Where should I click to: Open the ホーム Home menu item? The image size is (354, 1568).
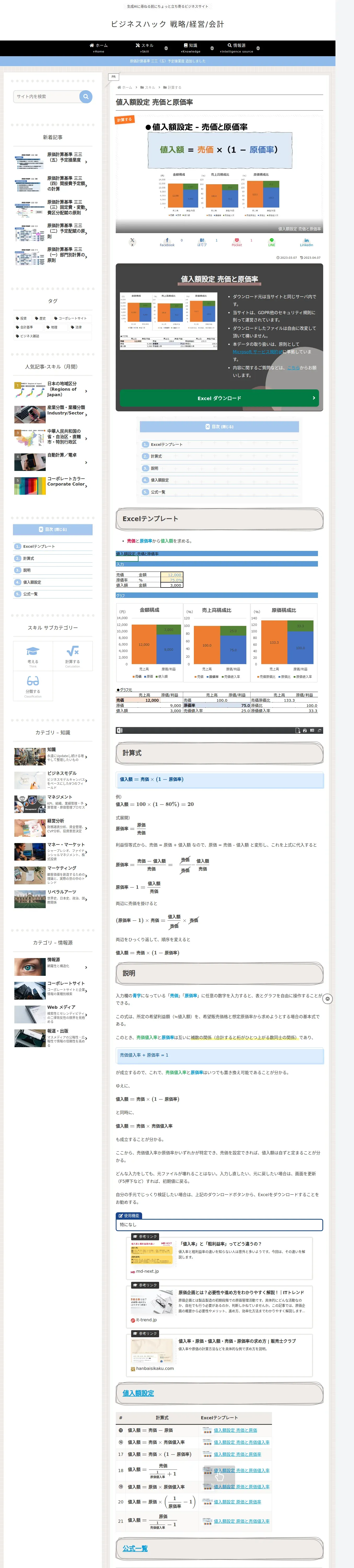(x=98, y=48)
